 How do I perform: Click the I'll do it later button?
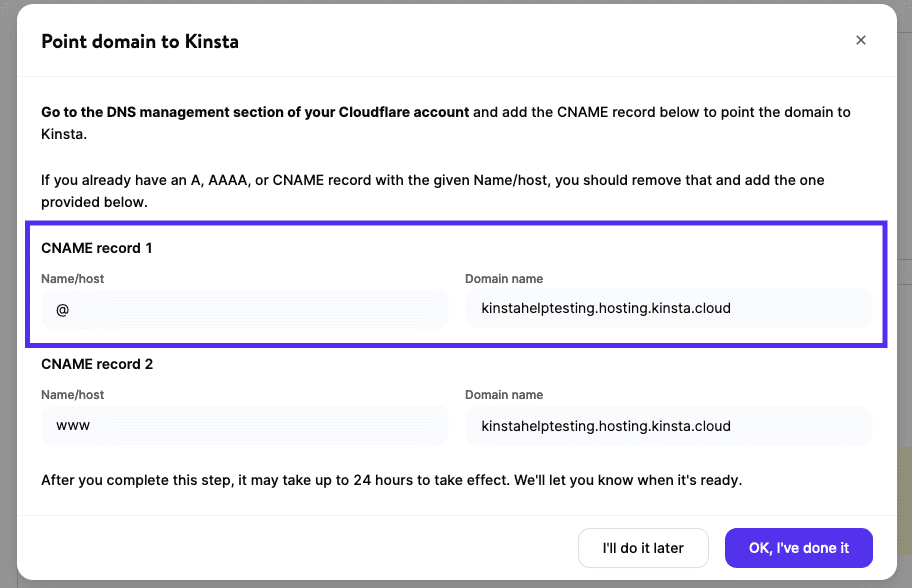[x=643, y=548]
